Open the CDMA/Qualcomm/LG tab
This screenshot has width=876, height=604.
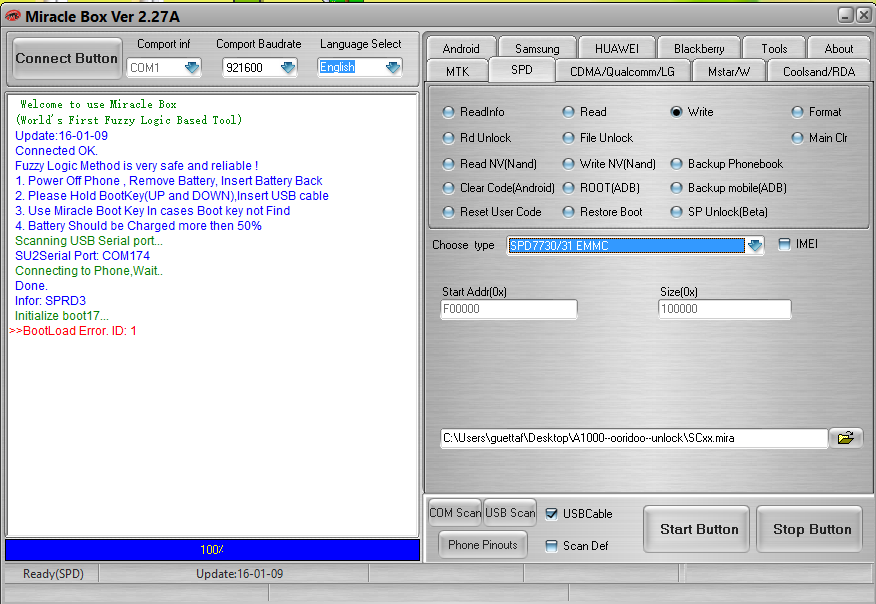tap(622, 72)
